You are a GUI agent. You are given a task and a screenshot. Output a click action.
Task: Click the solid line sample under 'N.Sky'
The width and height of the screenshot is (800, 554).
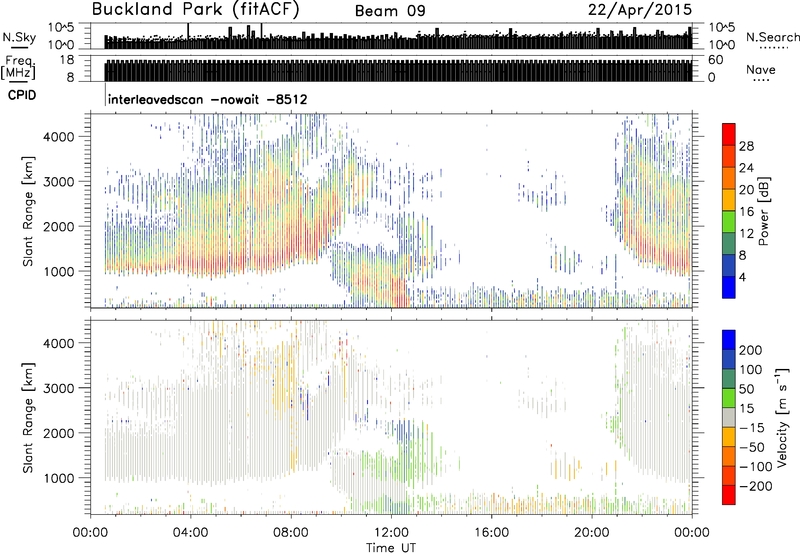coord(19,47)
